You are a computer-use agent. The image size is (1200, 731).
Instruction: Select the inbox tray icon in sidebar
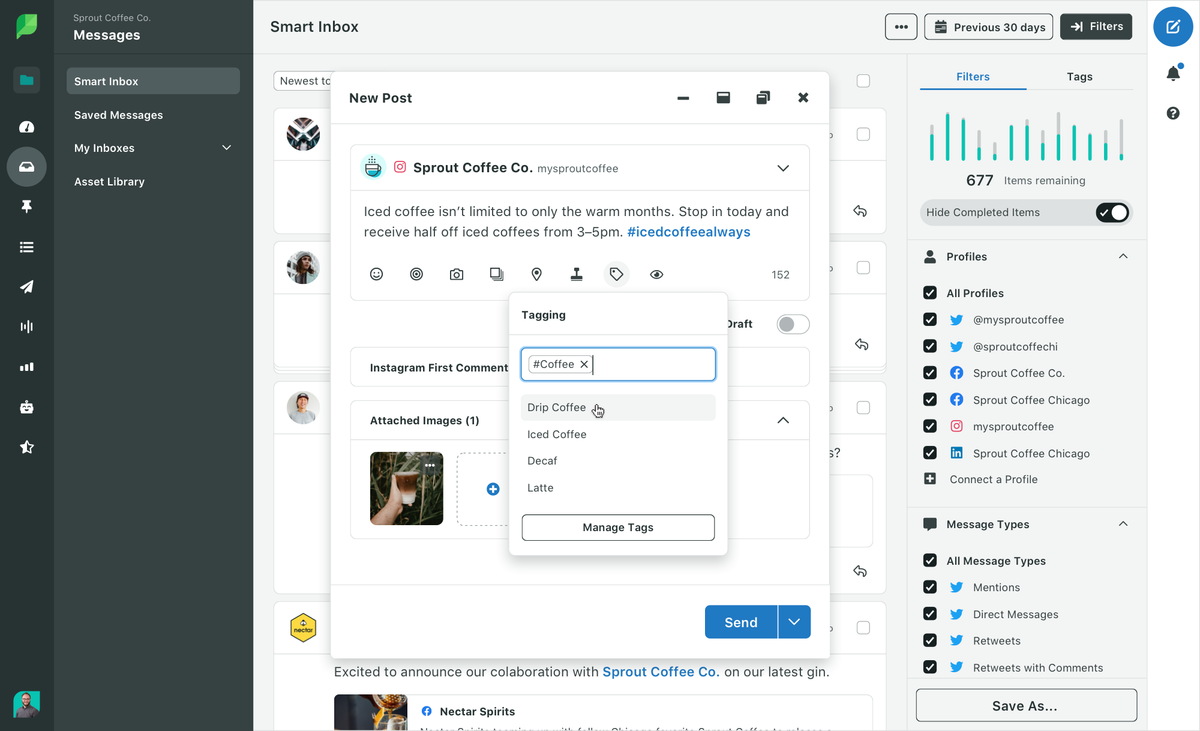pos(27,167)
